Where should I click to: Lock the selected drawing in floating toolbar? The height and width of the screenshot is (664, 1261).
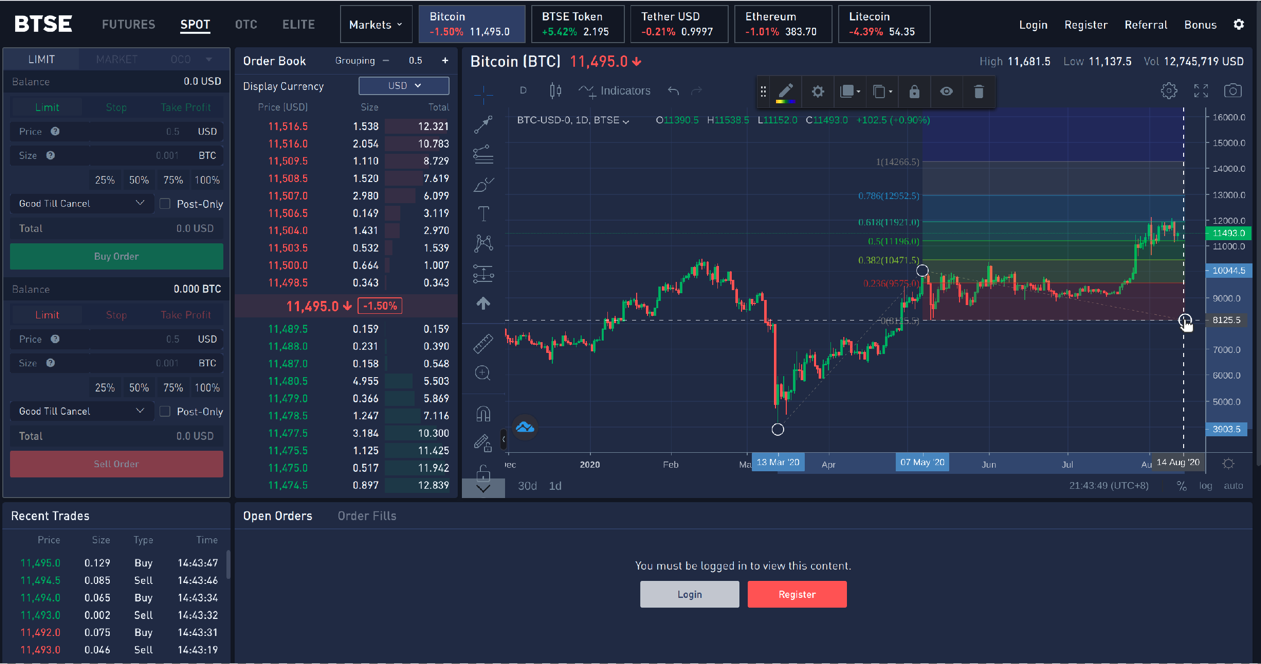coord(914,92)
